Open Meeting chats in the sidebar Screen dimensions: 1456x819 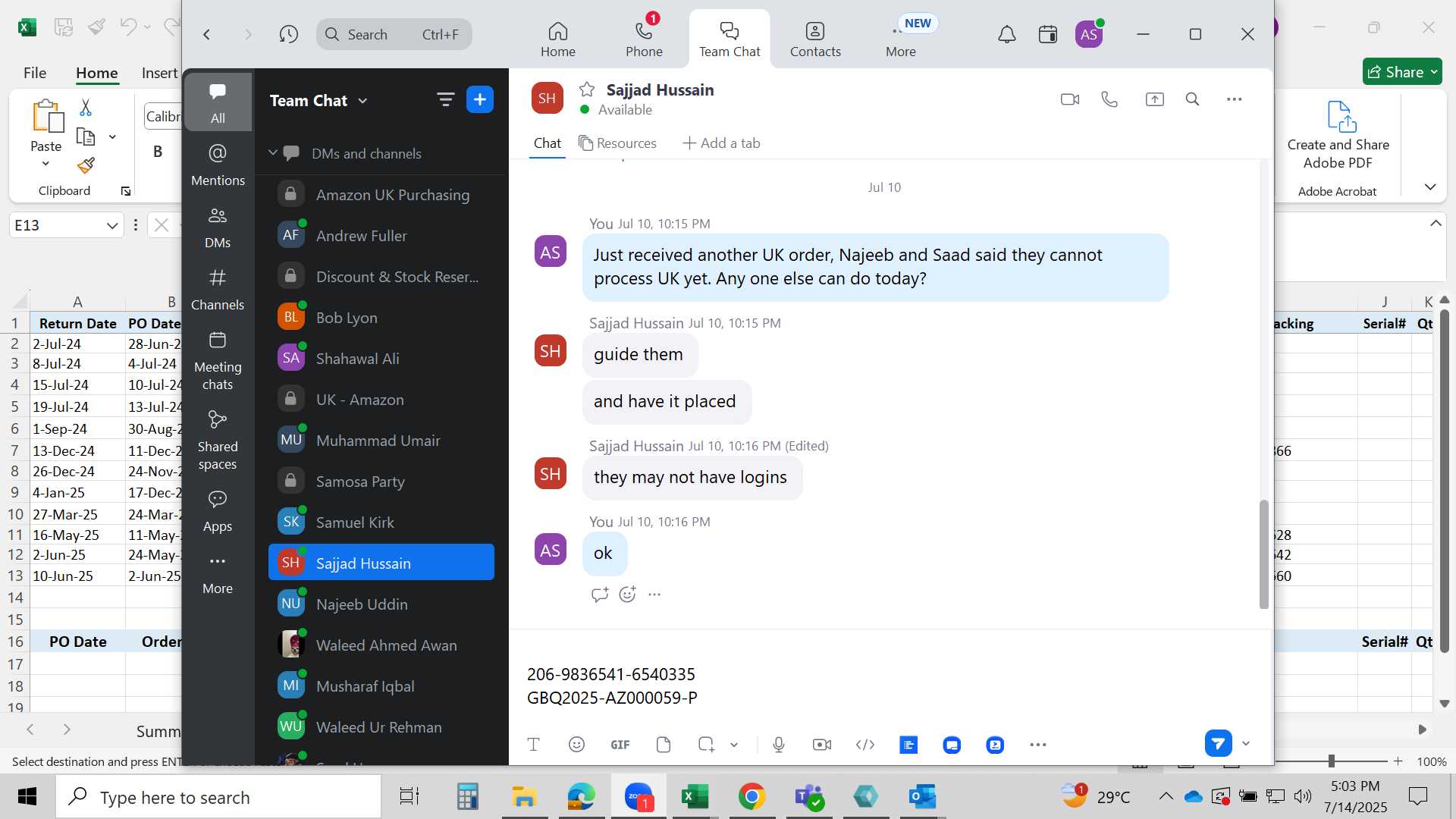click(218, 361)
